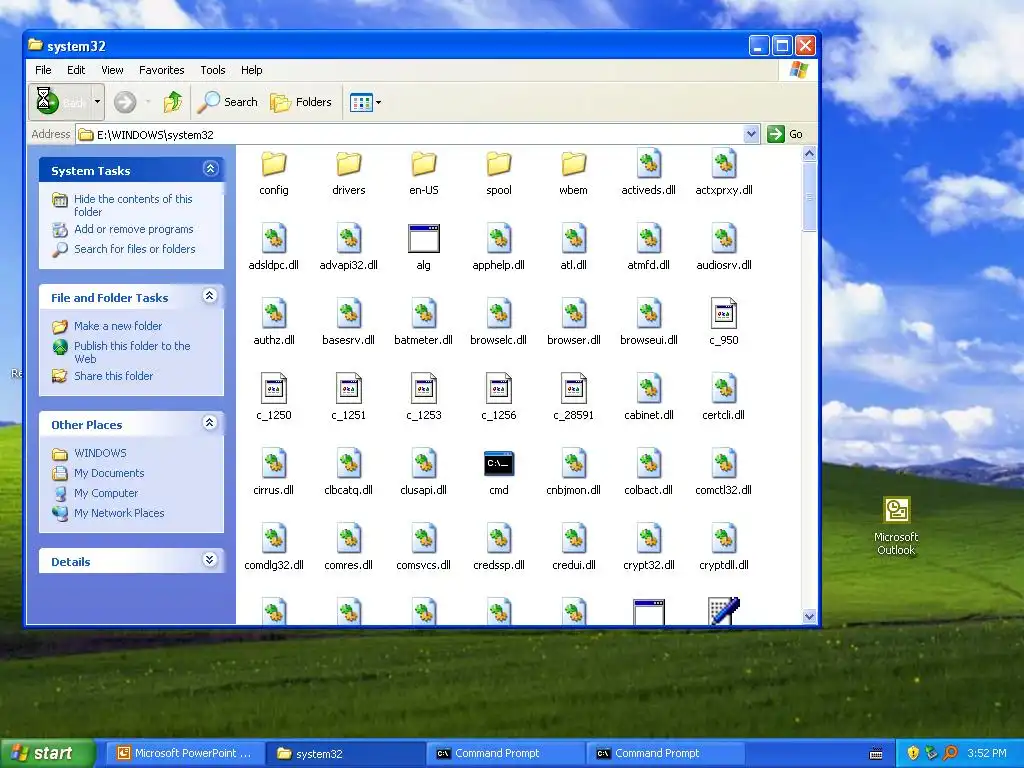The image size is (1024, 768).
Task: Select the cabinet.dll file icon
Action: click(648, 389)
